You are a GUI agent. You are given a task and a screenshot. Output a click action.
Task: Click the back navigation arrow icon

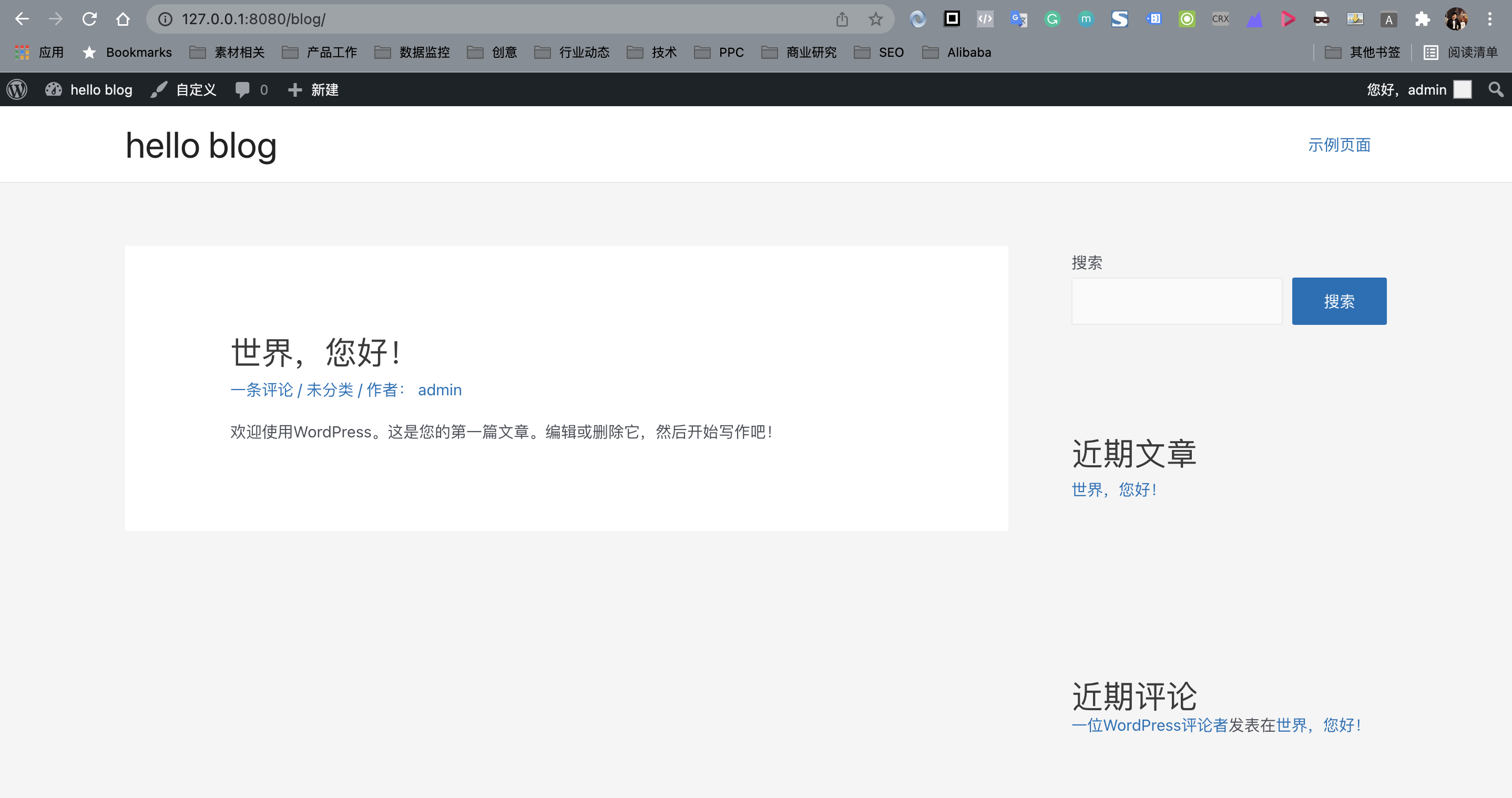coord(22,19)
